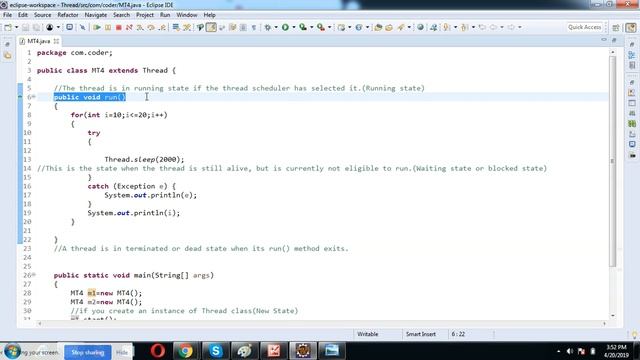Open the New file dropdown arrow
640x360 pixels.
click(x=17, y=27)
